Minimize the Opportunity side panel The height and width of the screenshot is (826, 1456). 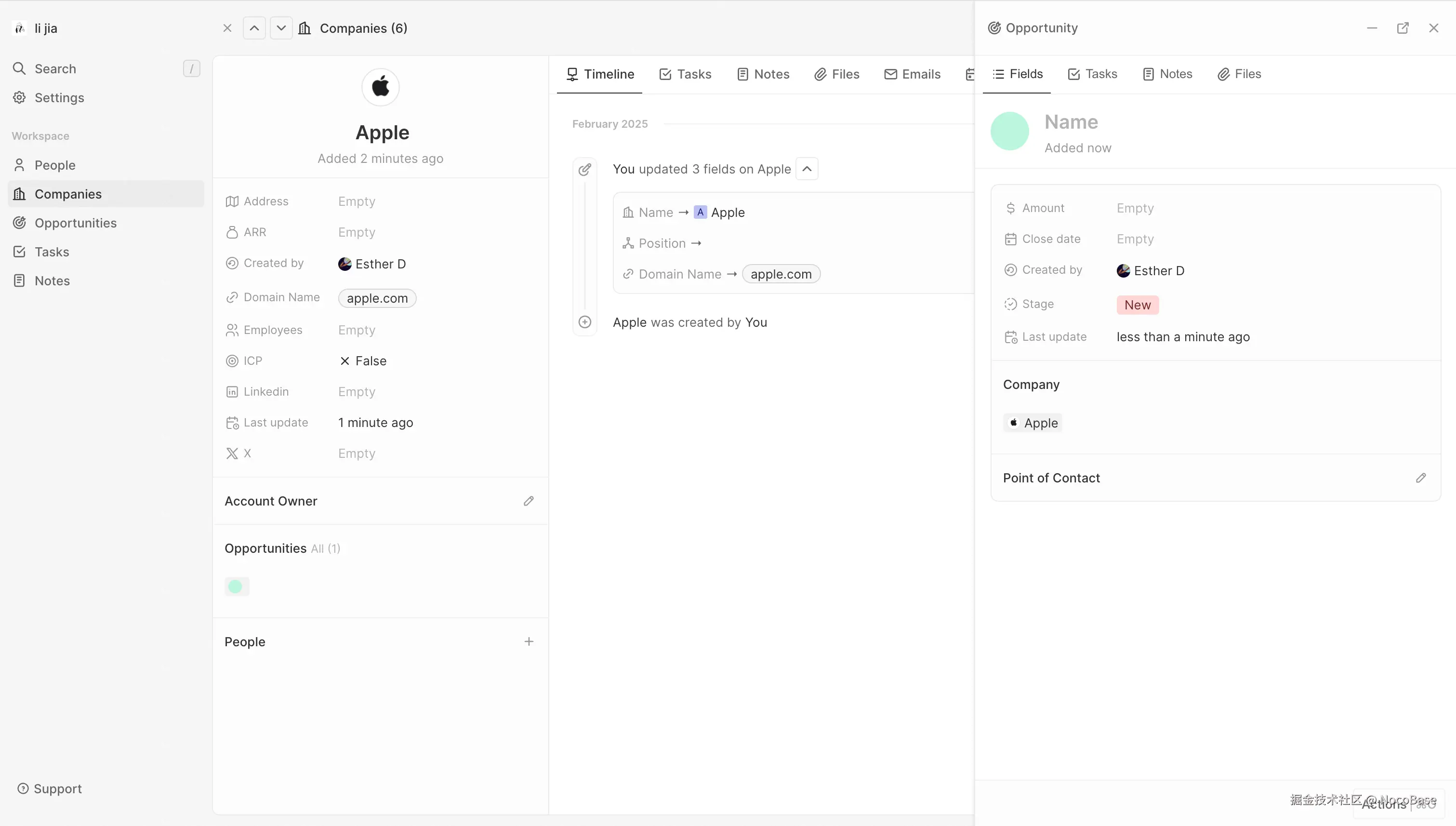coord(1372,28)
